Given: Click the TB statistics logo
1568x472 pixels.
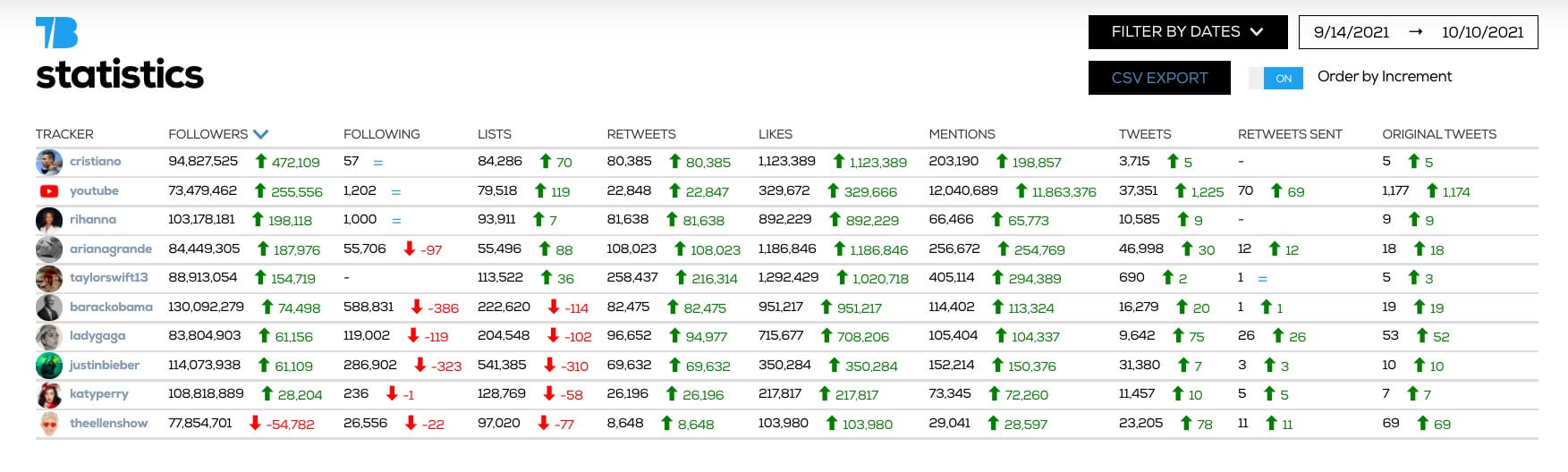Looking at the screenshot, I should 119,54.
